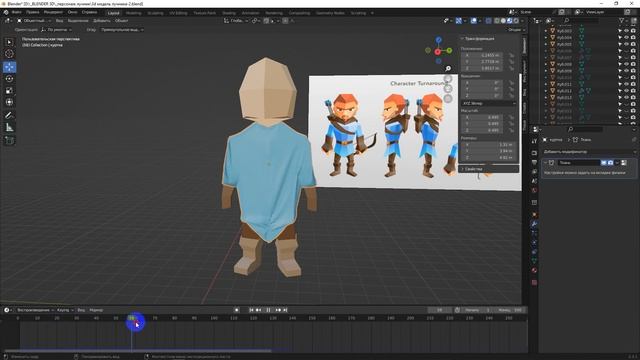Click the Ткань modifier name field
The height and width of the screenshot is (360, 640).
pyautogui.click(x=579, y=162)
